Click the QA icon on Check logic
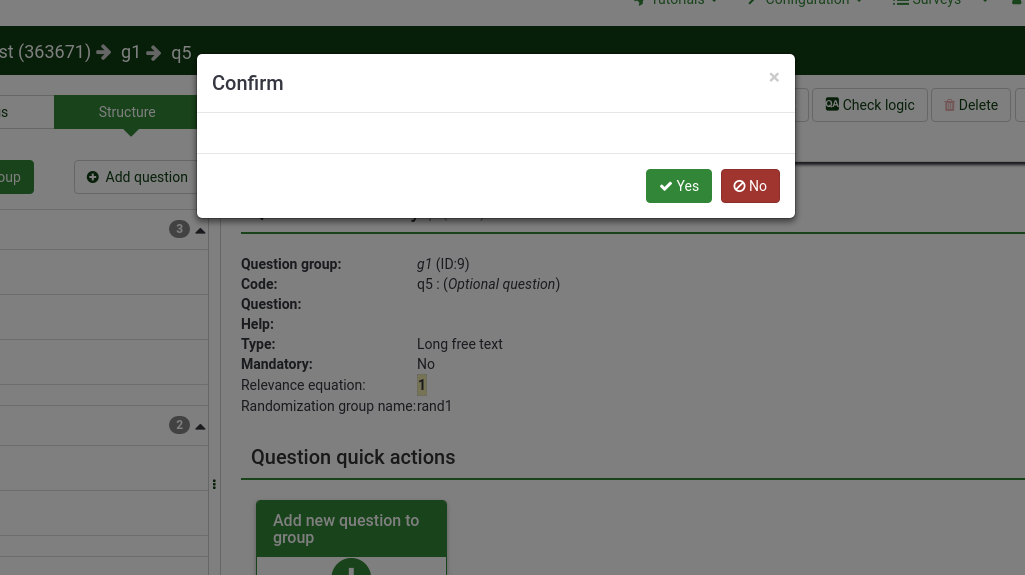This screenshot has height=575, width=1025. pyautogui.click(x=832, y=104)
